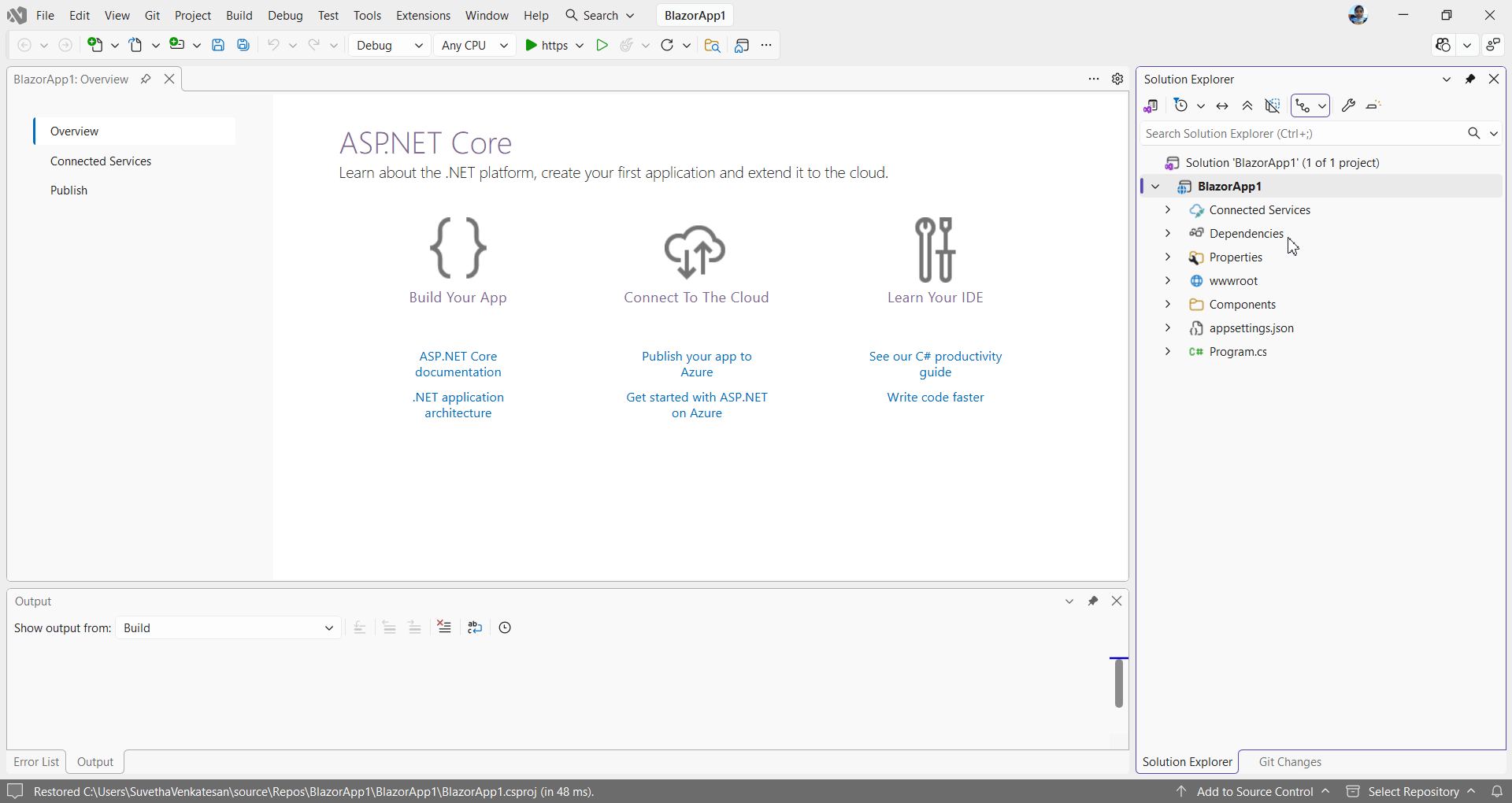Start debugging with the green https button
The width and height of the screenshot is (1512, 803).
547,45
